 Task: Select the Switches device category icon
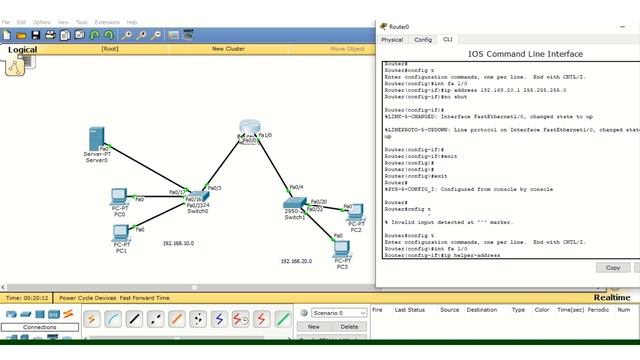tap(25, 314)
